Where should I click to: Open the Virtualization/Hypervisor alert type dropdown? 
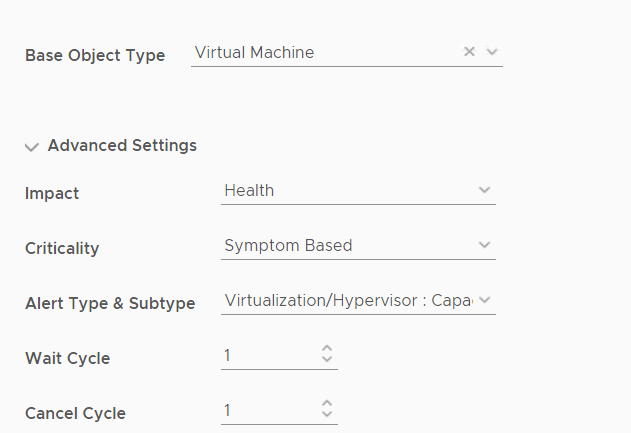[345, 300]
